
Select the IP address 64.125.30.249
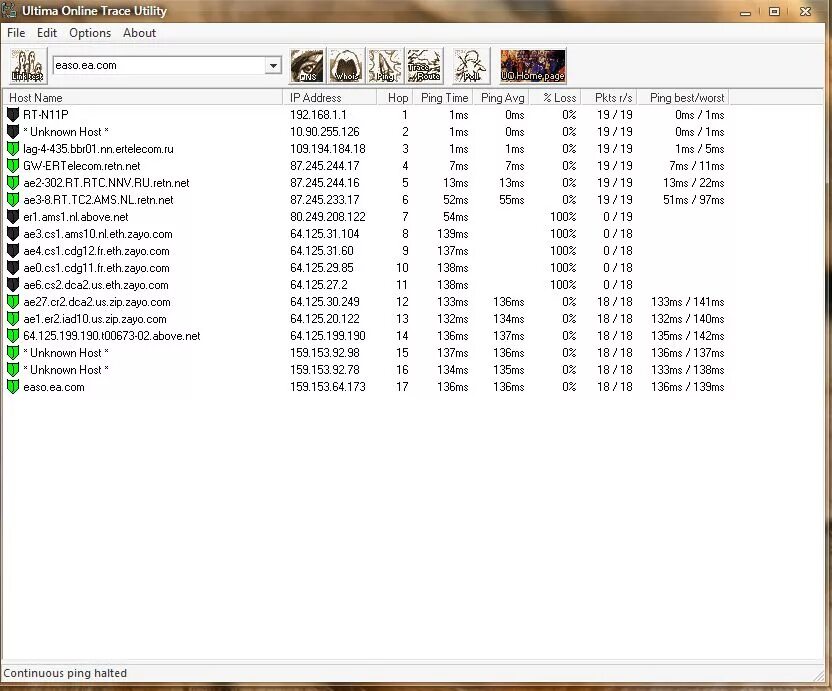pos(325,301)
